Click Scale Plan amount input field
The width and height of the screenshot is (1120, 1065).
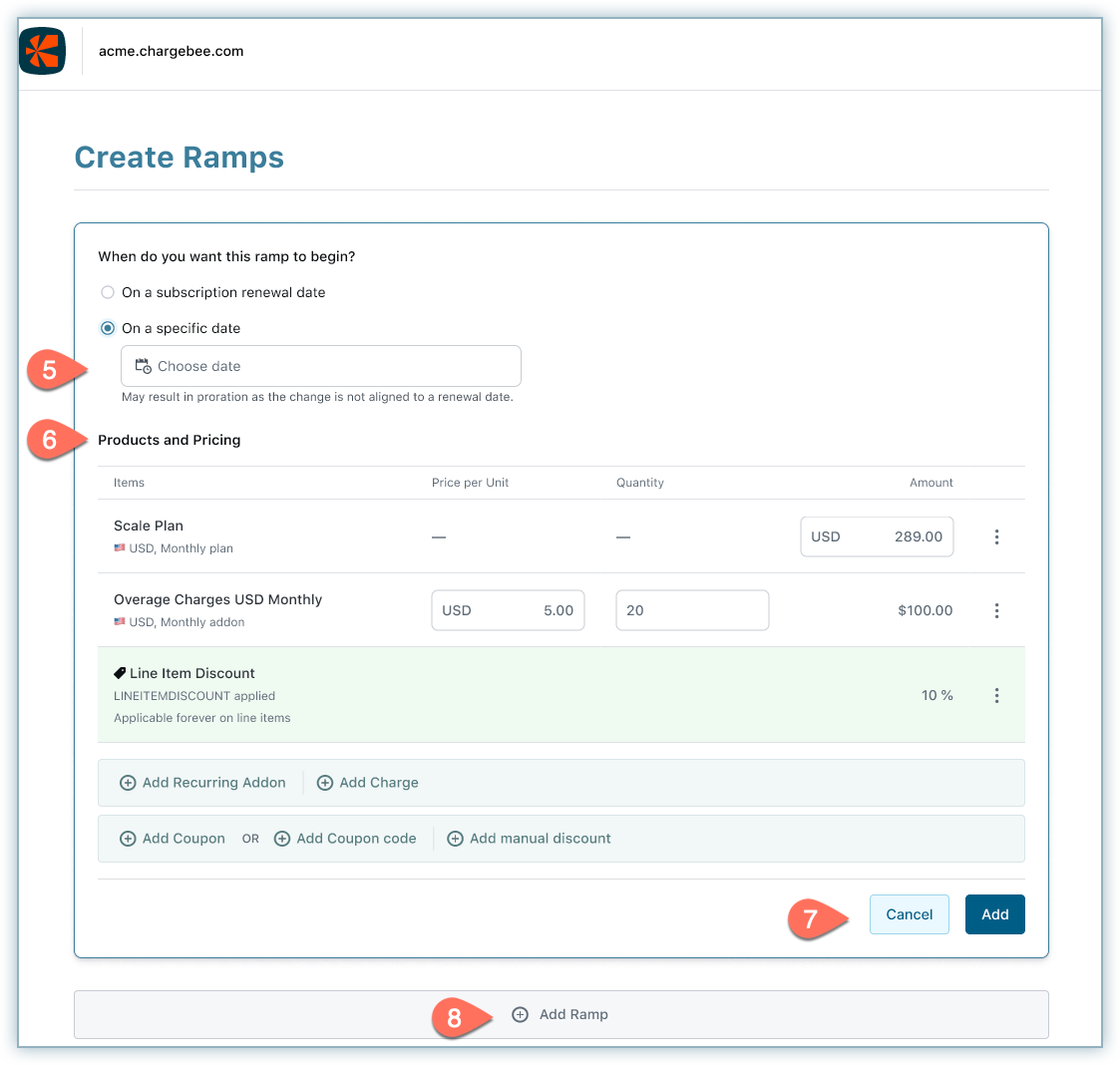(877, 536)
